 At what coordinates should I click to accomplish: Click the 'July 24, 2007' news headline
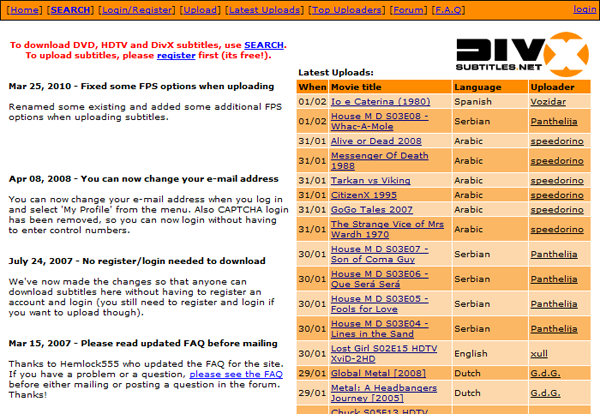click(137, 261)
